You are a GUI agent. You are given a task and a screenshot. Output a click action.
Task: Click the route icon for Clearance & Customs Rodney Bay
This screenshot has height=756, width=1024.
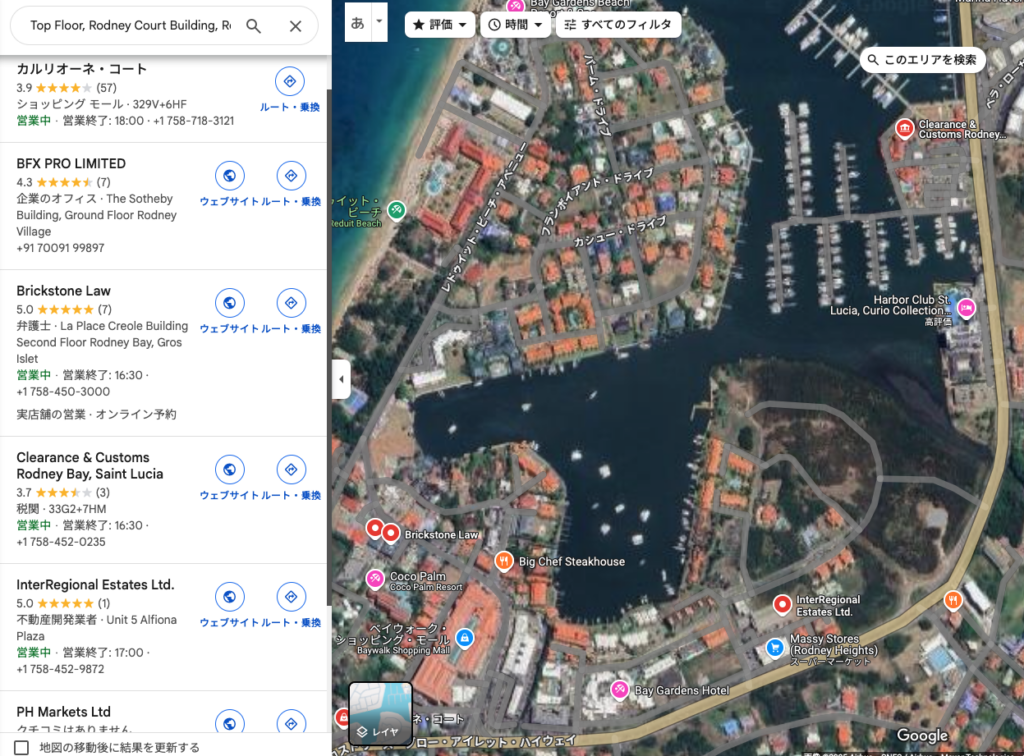[291, 469]
